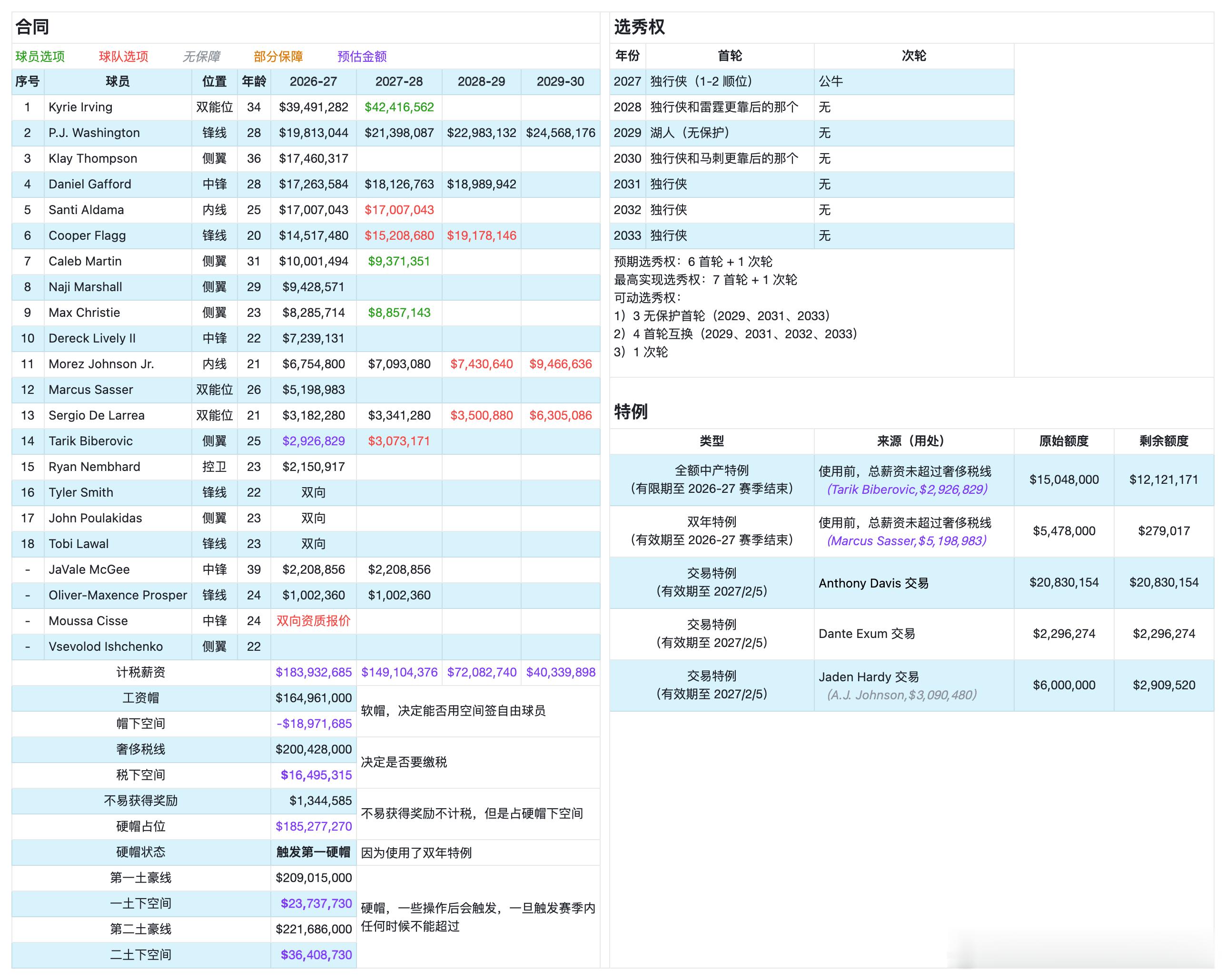1226x980 pixels.
Task: Click Marcus Sasser's $5,198,983 salary cell
Action: point(313,390)
